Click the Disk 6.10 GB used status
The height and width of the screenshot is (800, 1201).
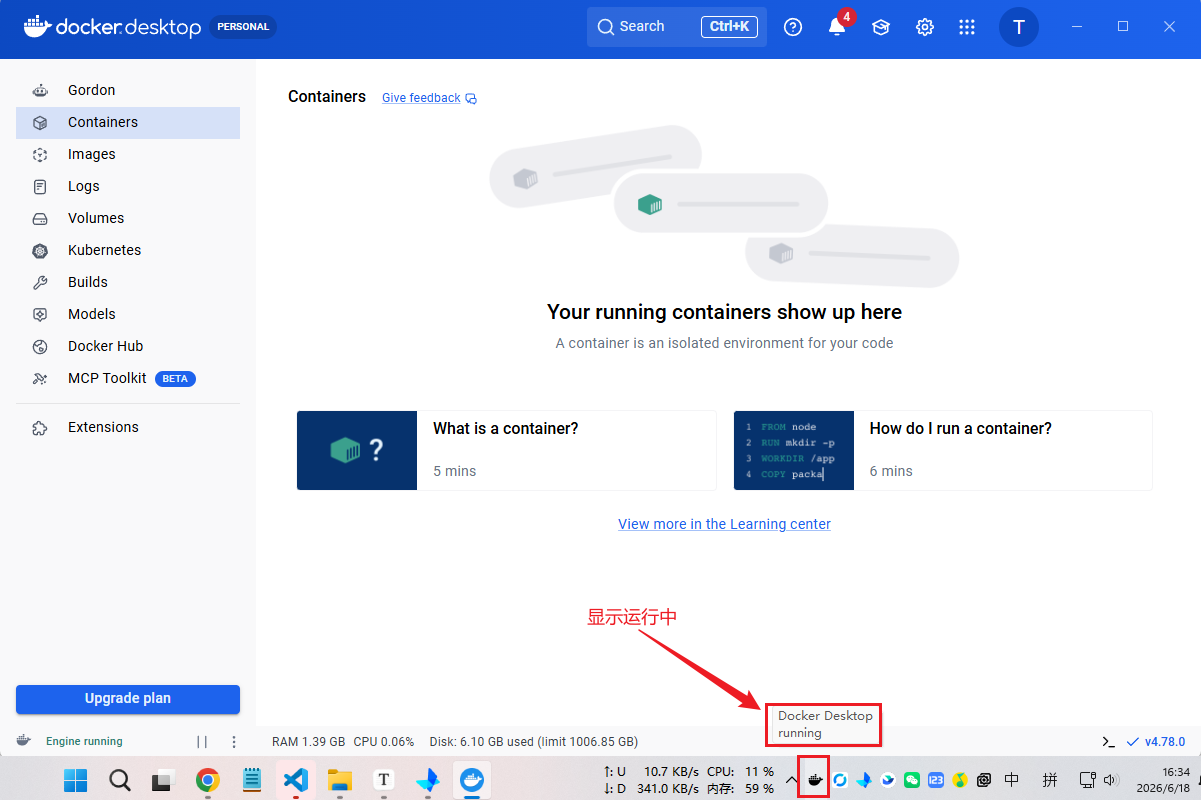coord(533,742)
